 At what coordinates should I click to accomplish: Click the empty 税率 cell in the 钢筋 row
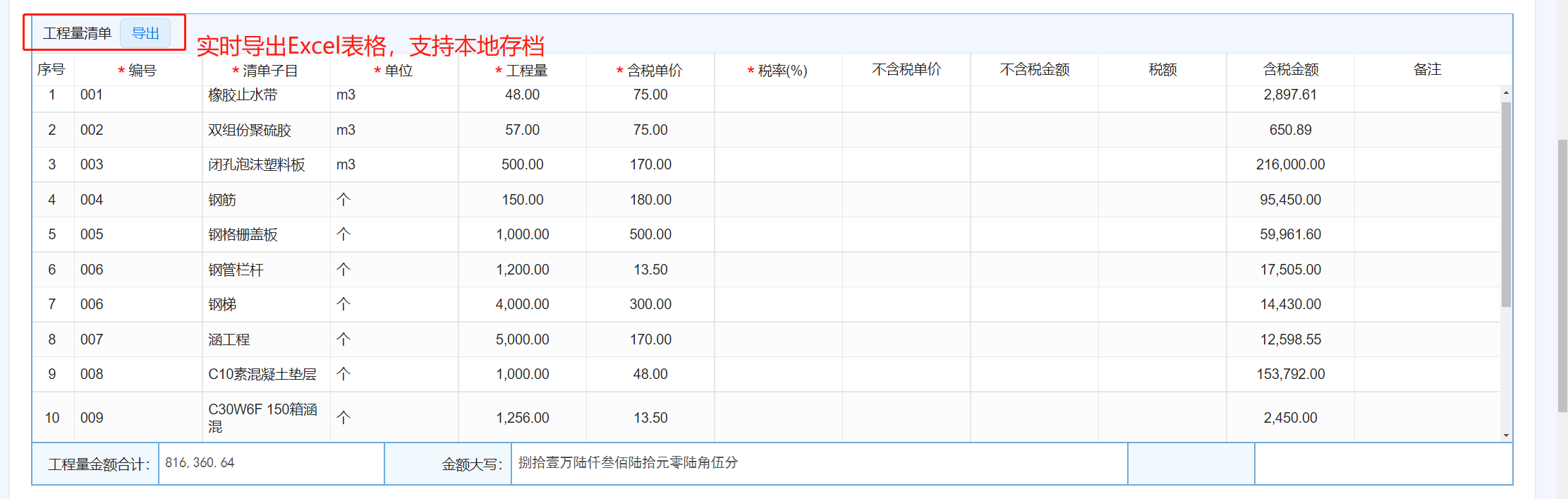pos(778,200)
